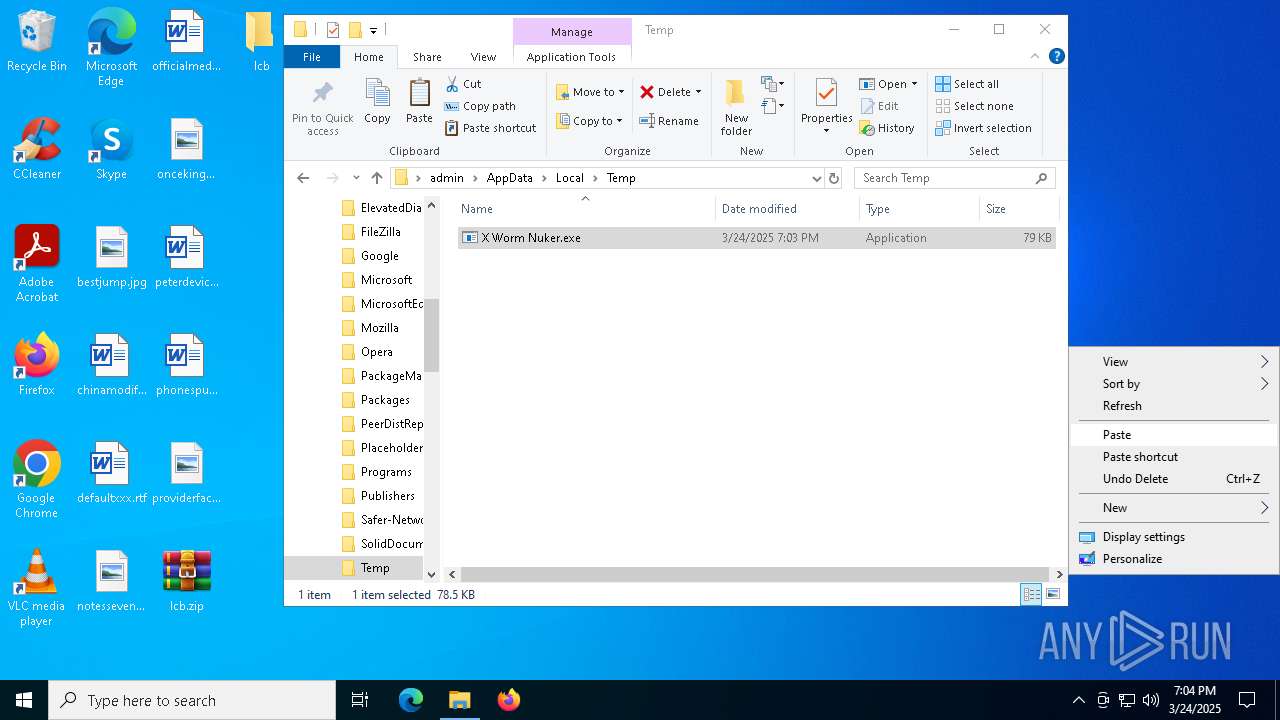Expand Move to dropdown
The width and height of the screenshot is (1280, 720).
(x=621, y=92)
